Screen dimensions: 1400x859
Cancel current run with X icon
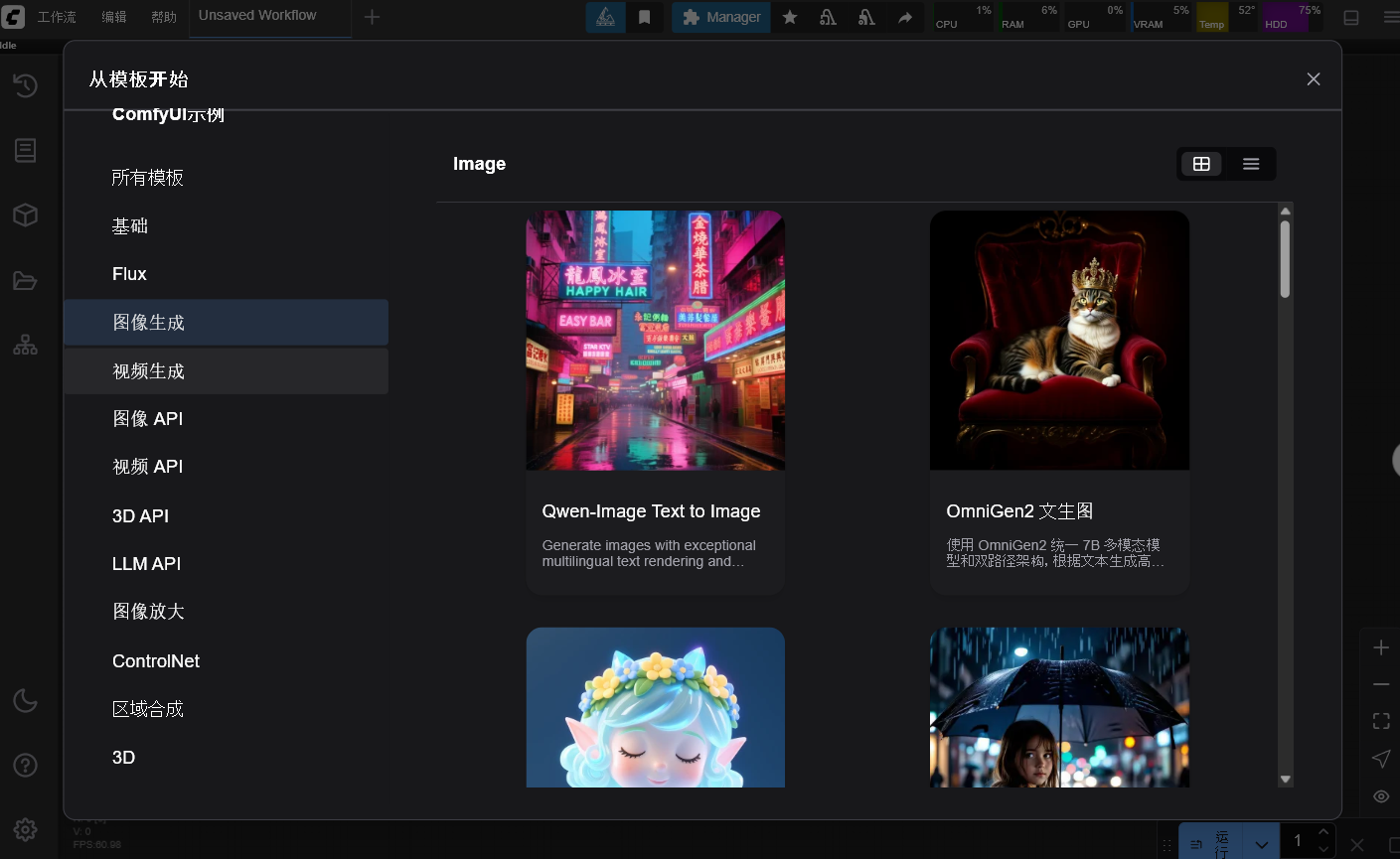pos(1357,844)
